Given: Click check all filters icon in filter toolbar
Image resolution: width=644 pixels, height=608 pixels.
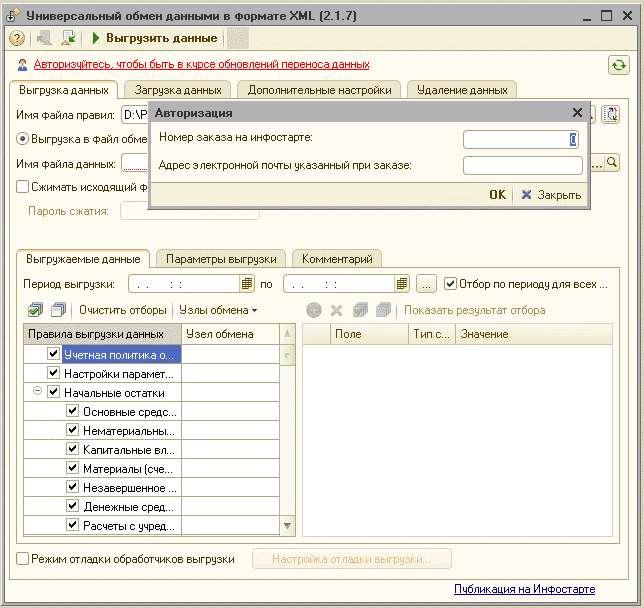Looking at the screenshot, I should (360, 310).
